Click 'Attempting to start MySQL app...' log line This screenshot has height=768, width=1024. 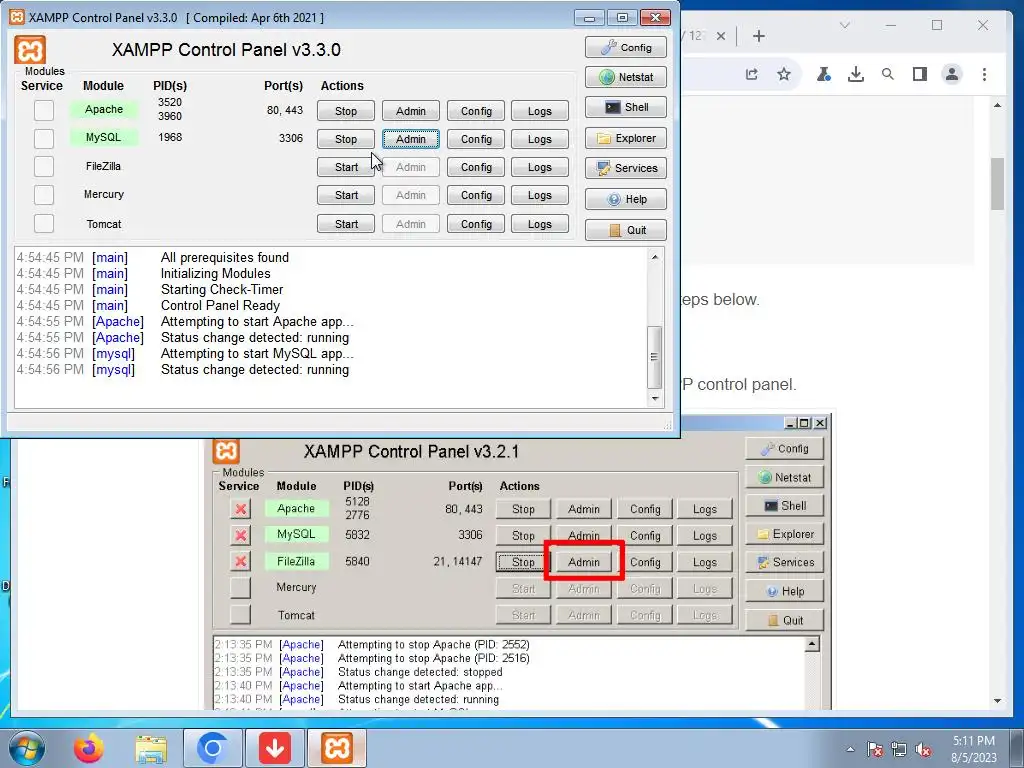[x=257, y=353]
